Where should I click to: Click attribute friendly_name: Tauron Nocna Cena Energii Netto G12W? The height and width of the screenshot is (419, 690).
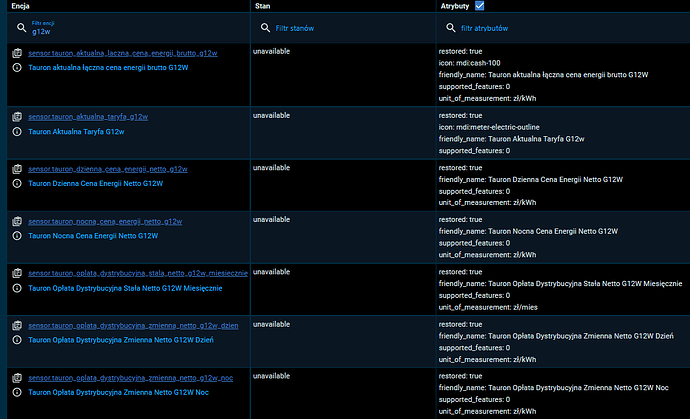click(x=528, y=231)
